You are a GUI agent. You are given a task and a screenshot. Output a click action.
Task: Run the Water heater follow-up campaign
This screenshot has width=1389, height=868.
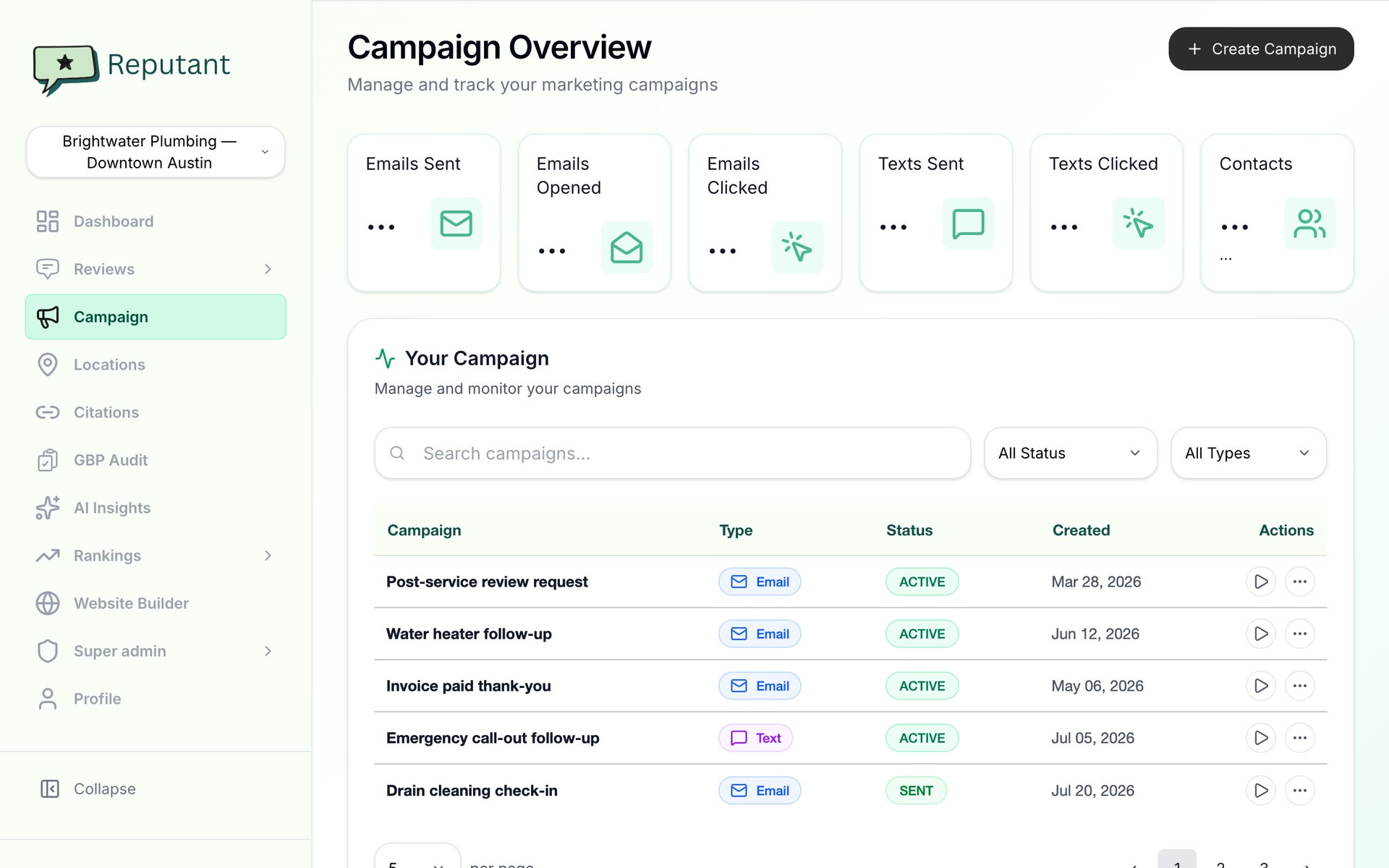1261,634
